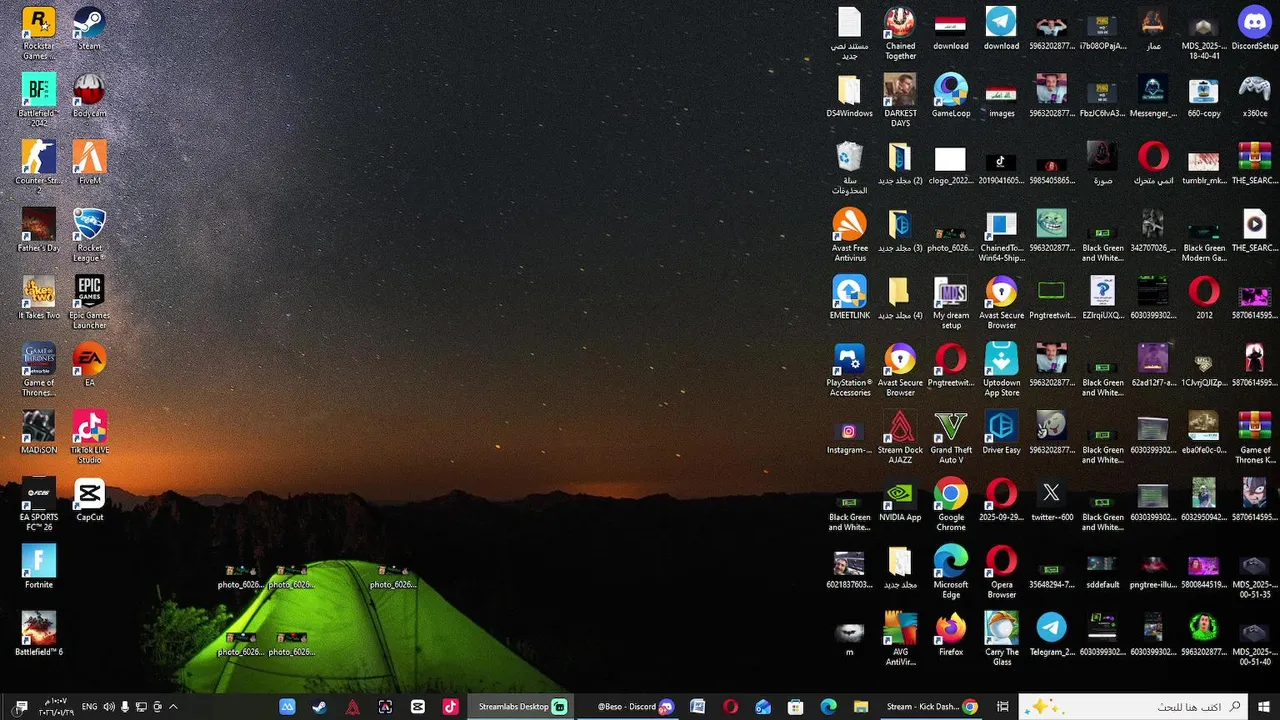
Task: Select the My dream setup file
Action: click(x=950, y=303)
